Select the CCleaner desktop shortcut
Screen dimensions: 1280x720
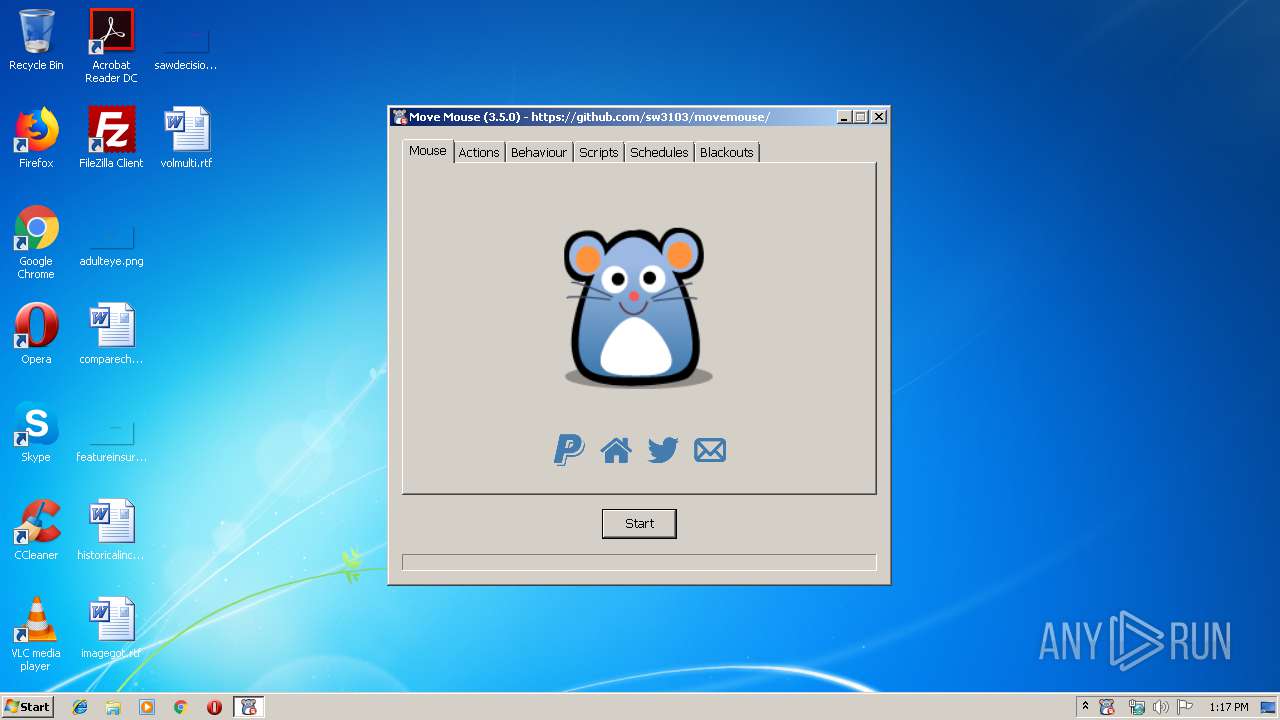[36, 530]
